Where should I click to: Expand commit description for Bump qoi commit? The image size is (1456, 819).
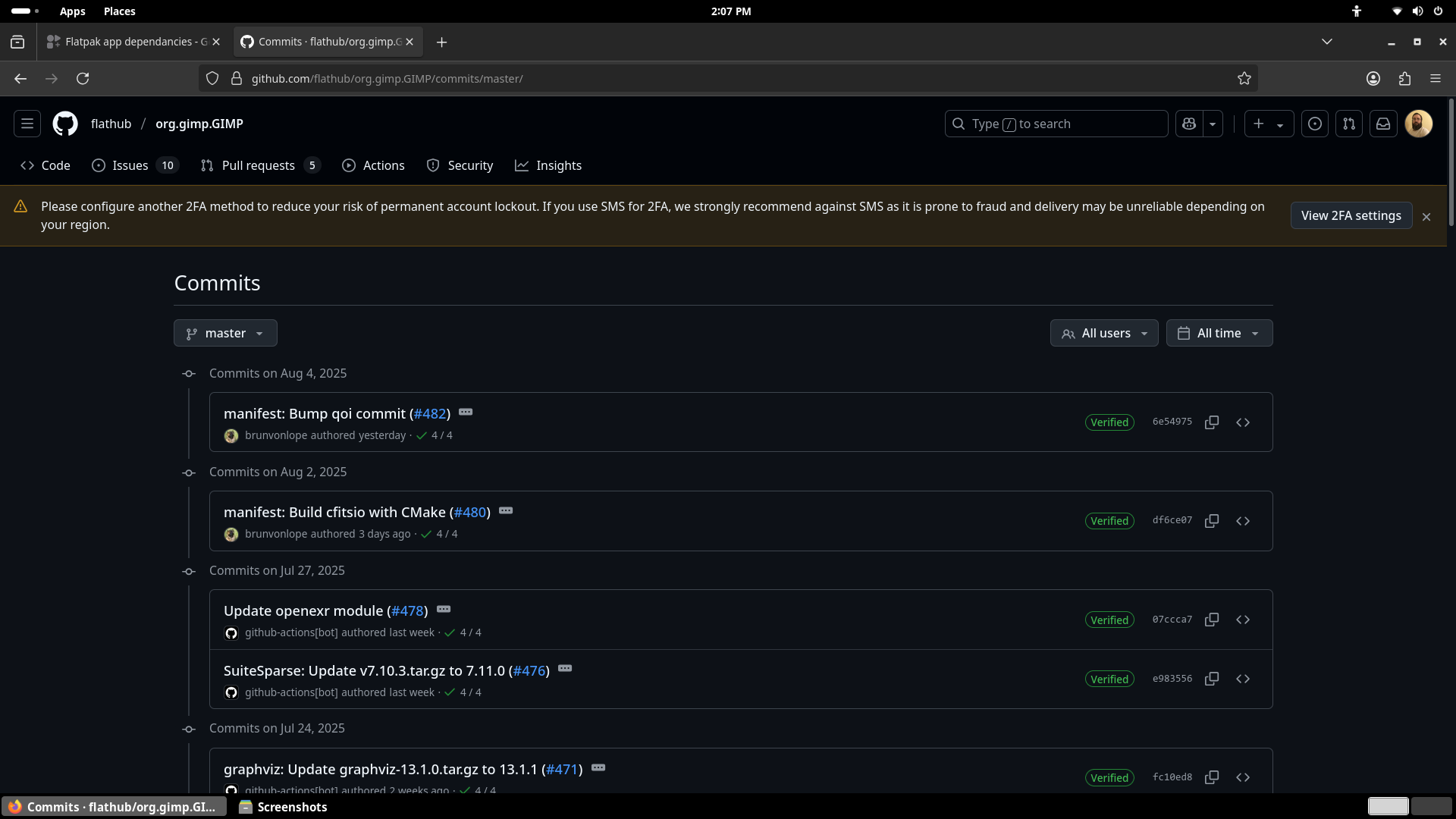[466, 413]
